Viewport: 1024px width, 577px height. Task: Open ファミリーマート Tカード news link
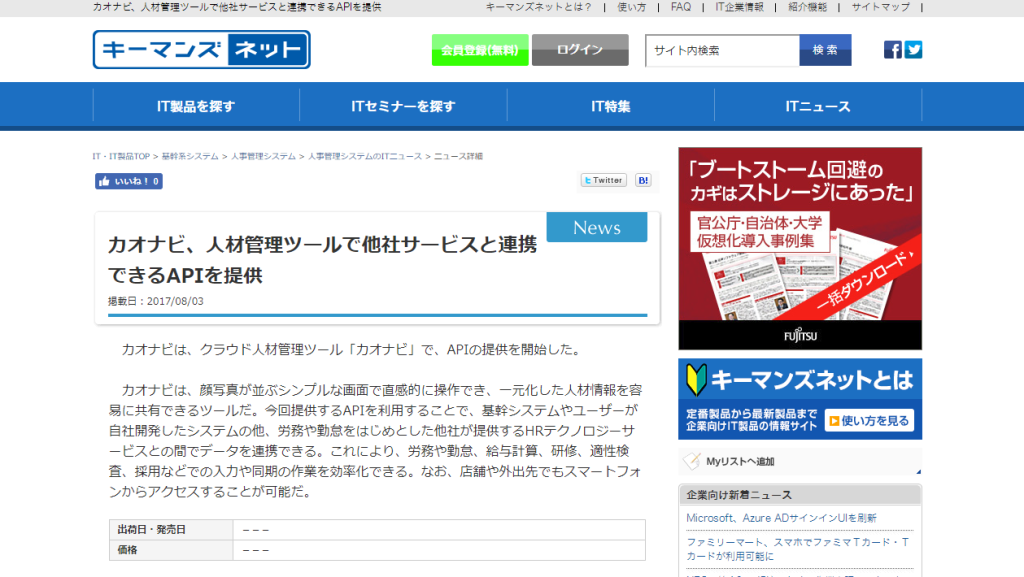(797, 549)
